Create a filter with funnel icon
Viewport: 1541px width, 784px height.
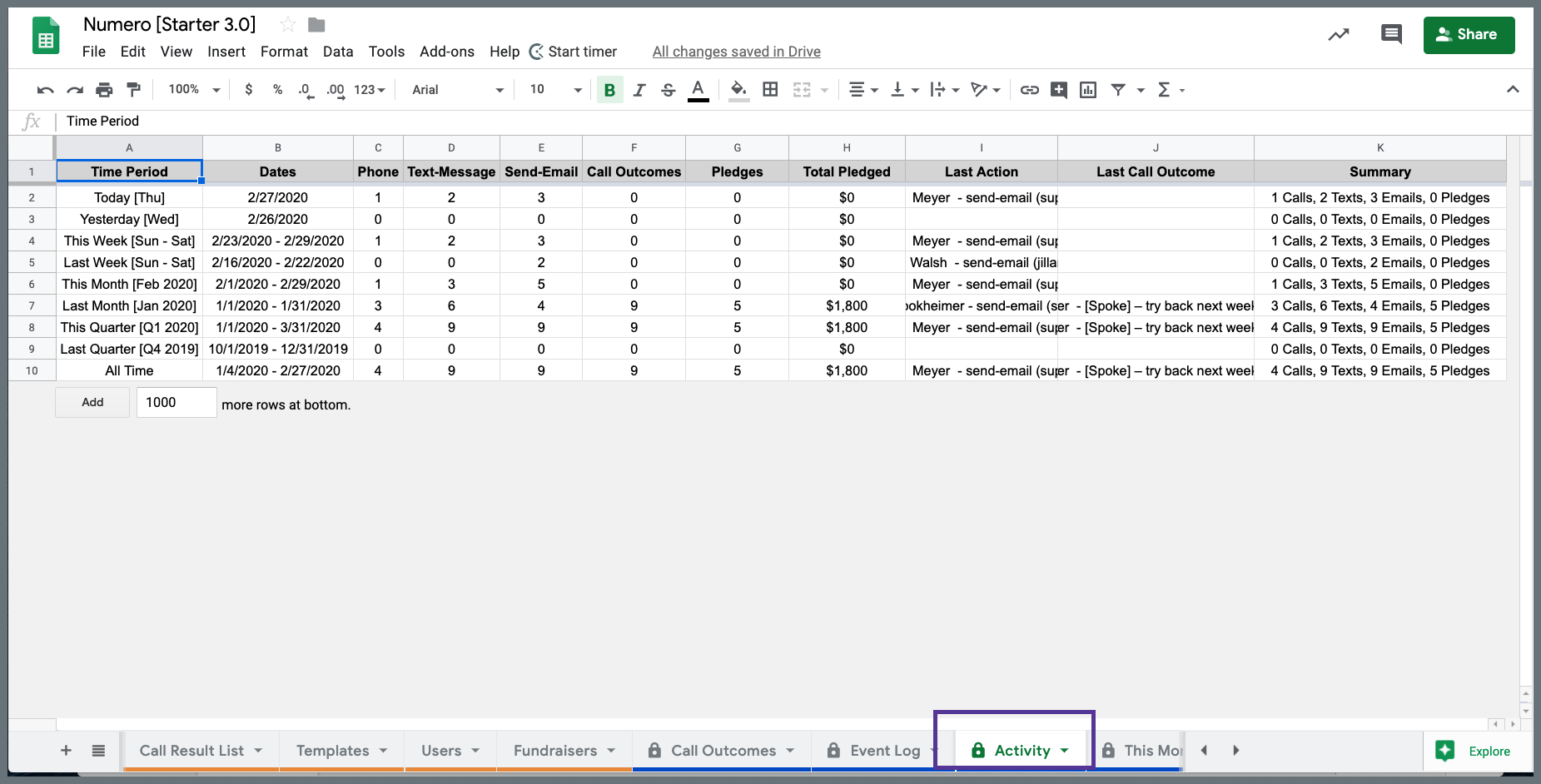coord(1118,90)
